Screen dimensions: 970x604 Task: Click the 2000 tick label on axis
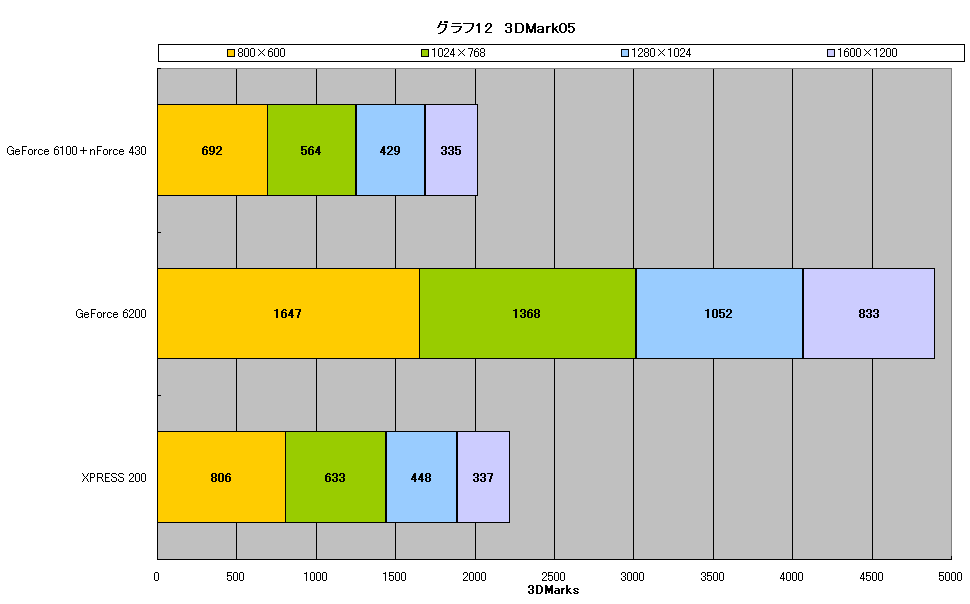pos(474,577)
